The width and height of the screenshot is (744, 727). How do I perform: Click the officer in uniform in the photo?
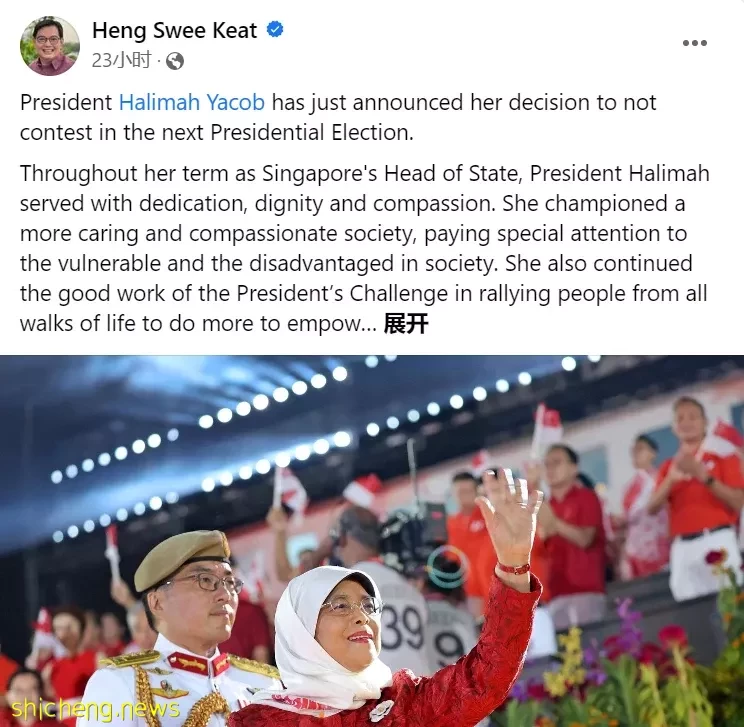pos(187,631)
